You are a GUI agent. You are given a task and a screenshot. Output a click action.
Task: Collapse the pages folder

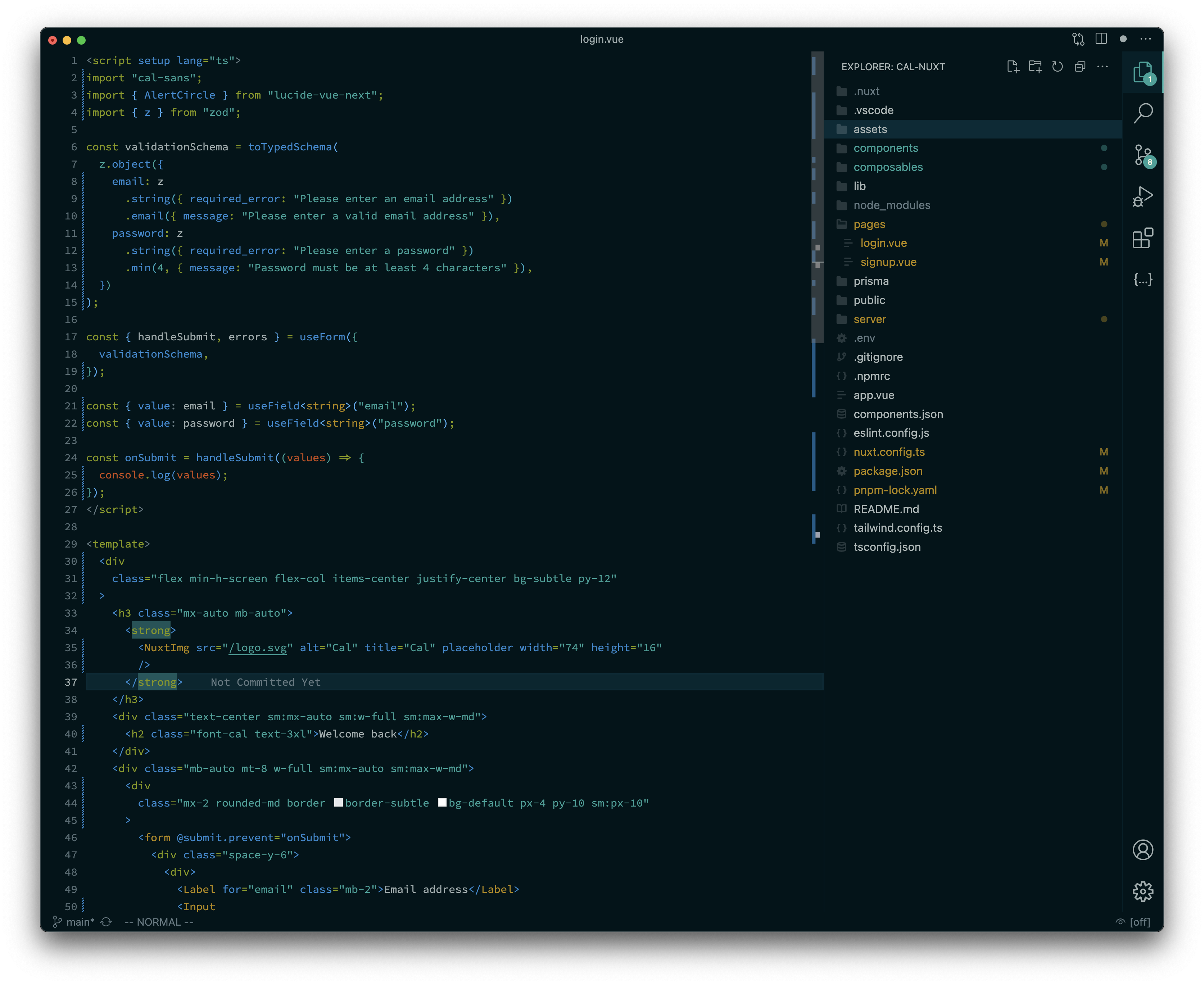coord(869,224)
